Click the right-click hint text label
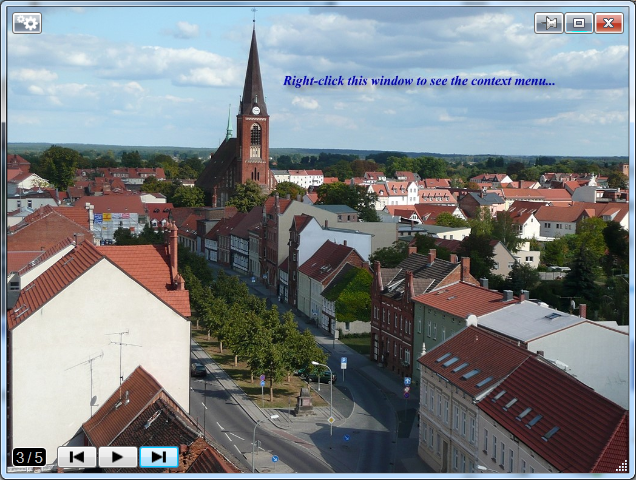Viewport: 636px width, 480px height. pos(419,81)
